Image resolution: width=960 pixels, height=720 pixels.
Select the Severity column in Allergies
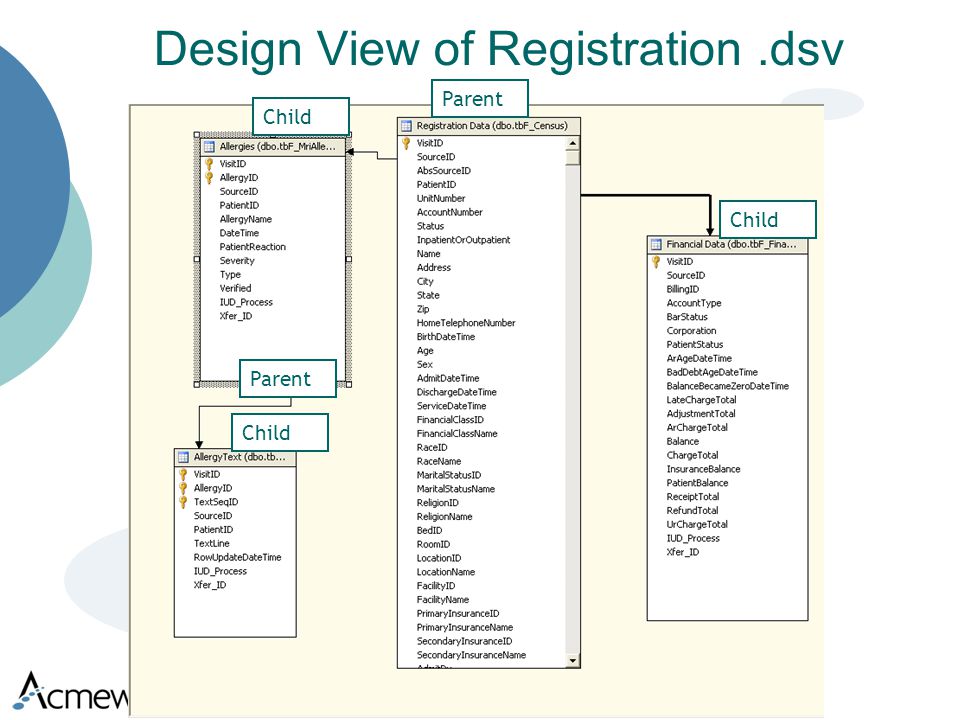pyautogui.click(x=237, y=261)
